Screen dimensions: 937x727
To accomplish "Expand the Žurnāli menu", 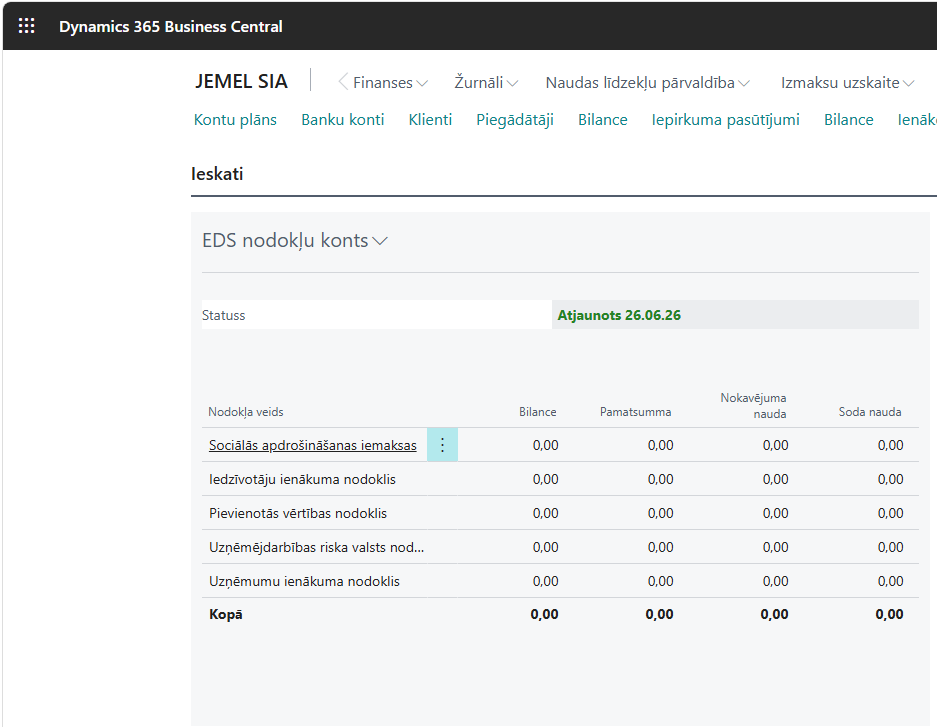I will tap(486, 82).
